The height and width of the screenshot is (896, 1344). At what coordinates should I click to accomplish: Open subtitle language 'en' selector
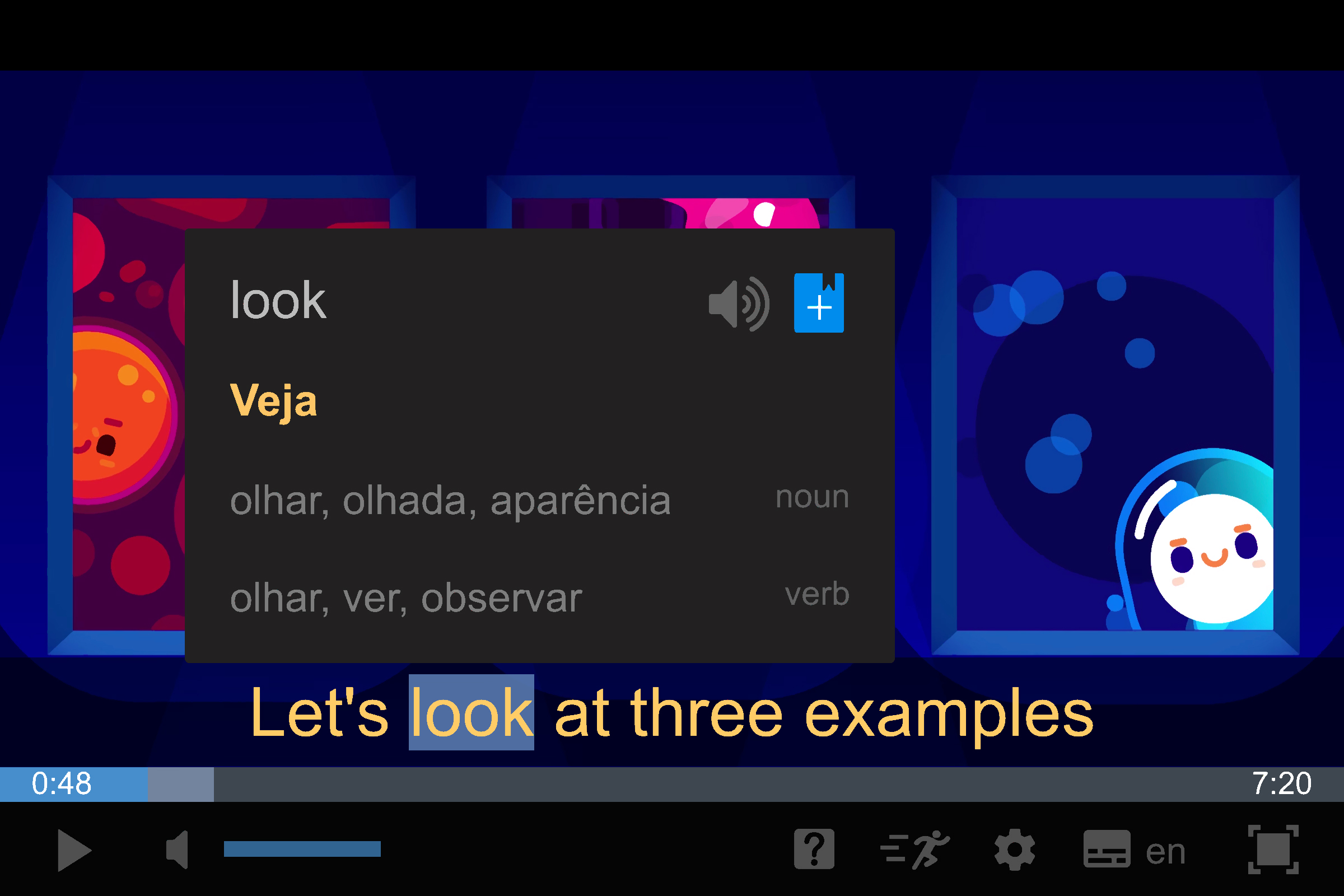tap(1166, 852)
